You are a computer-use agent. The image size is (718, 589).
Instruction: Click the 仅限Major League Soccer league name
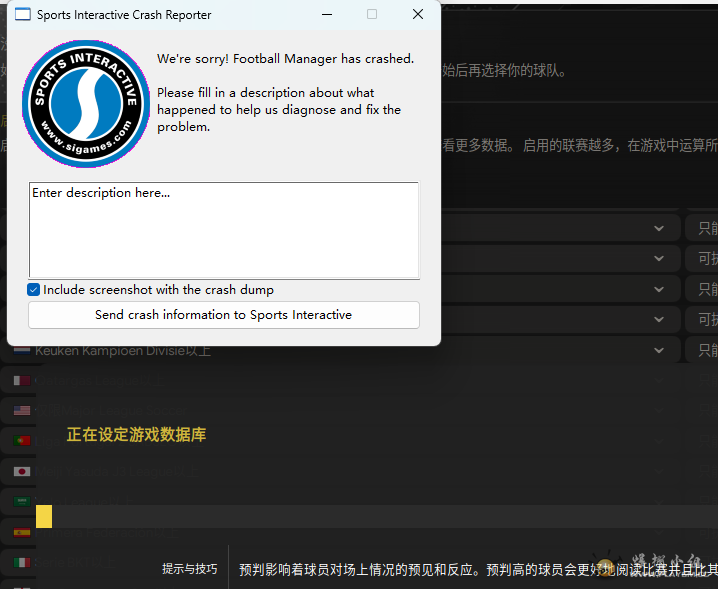point(111,410)
